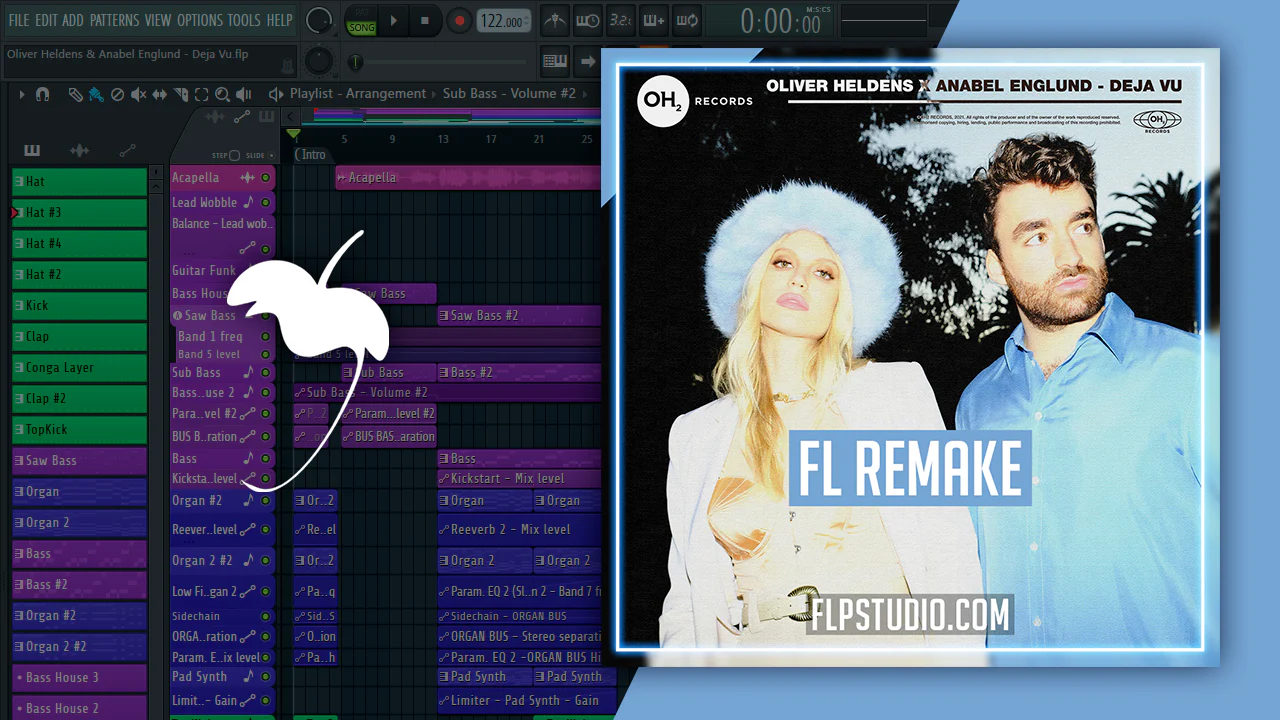Open the TOOLS menu

click(x=244, y=20)
